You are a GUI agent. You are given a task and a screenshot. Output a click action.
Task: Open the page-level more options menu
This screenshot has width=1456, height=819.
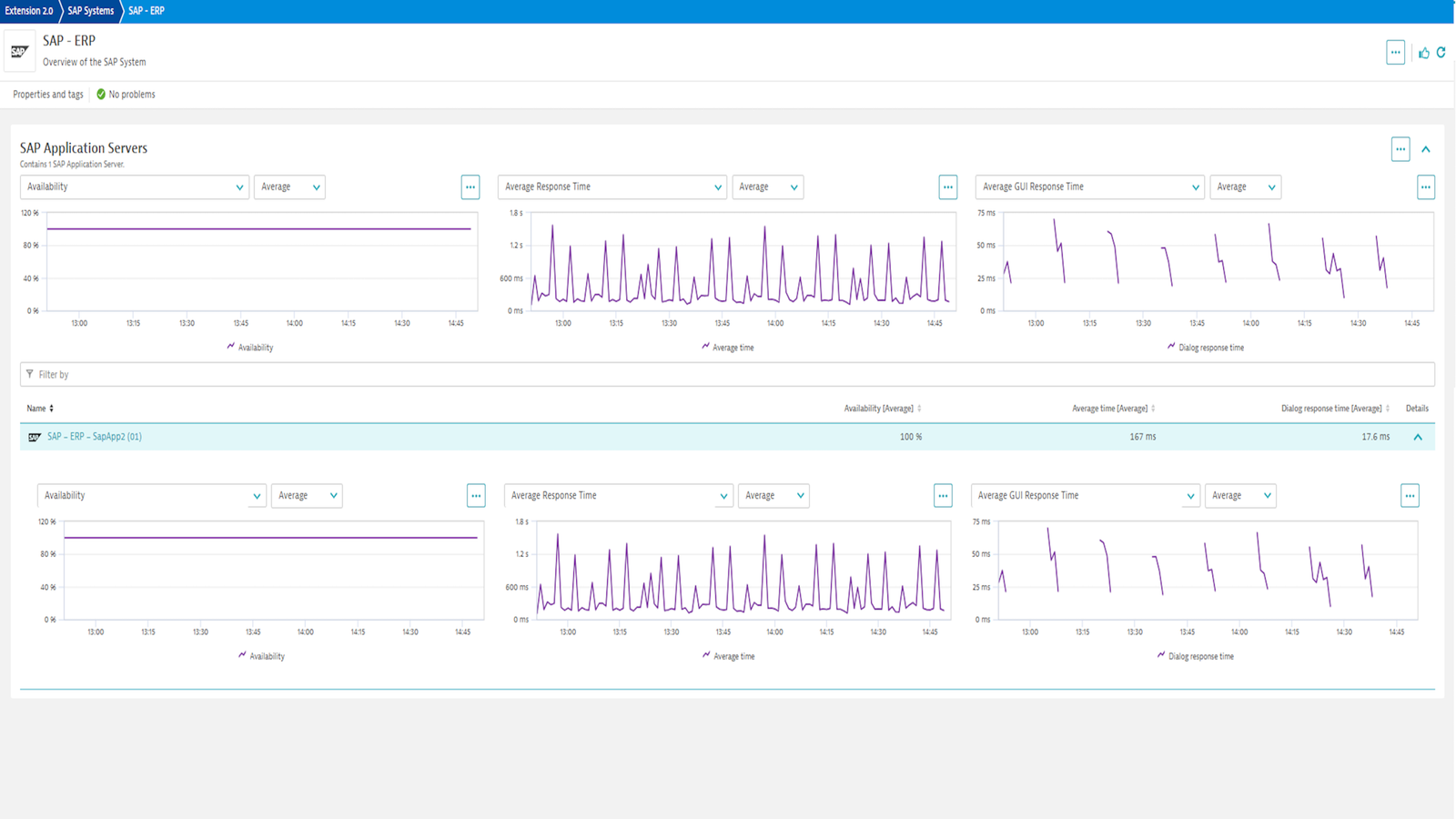click(x=1395, y=52)
